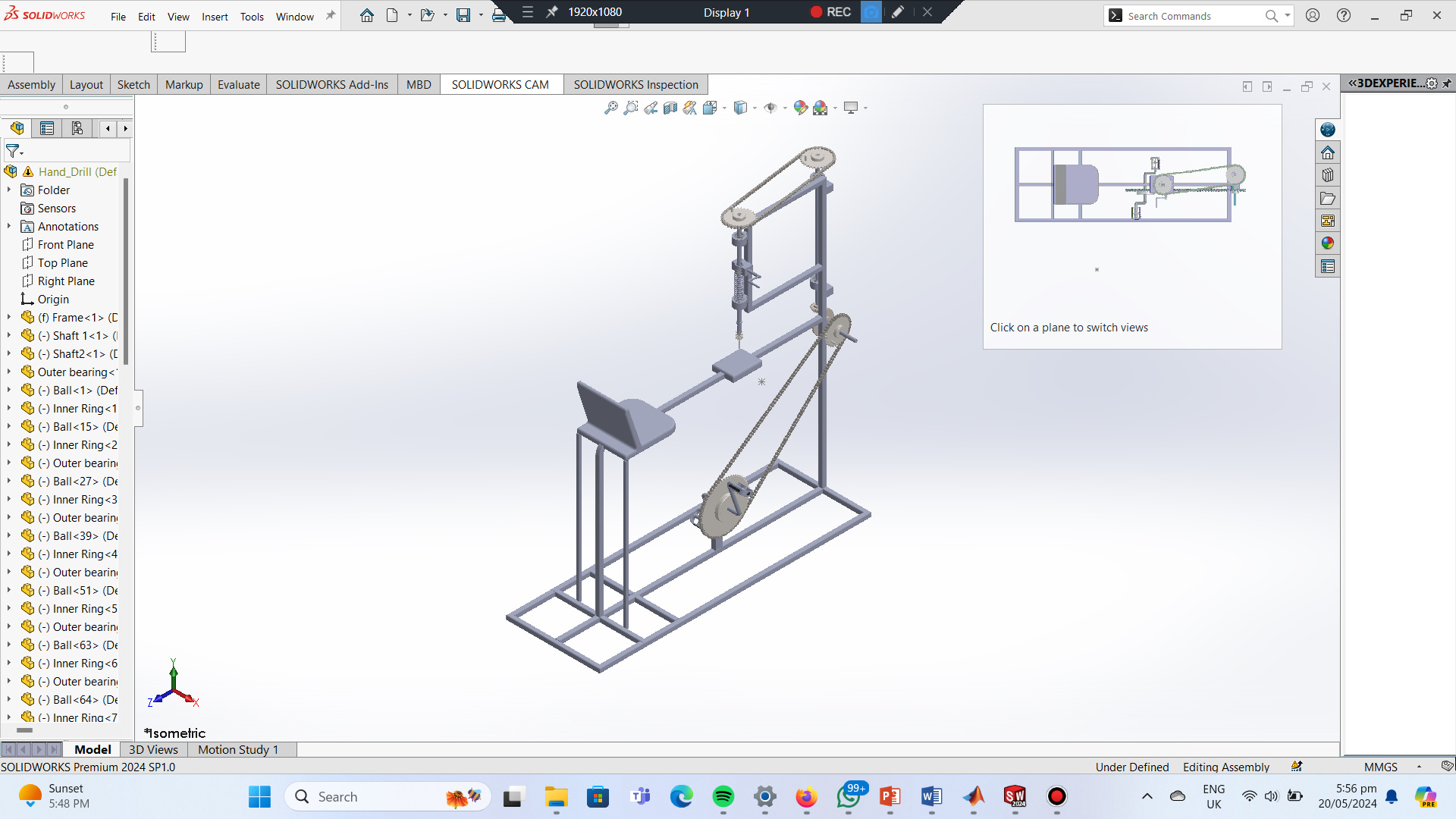
Task: Open the PropertyManager tab icon
Action: pos(47,129)
